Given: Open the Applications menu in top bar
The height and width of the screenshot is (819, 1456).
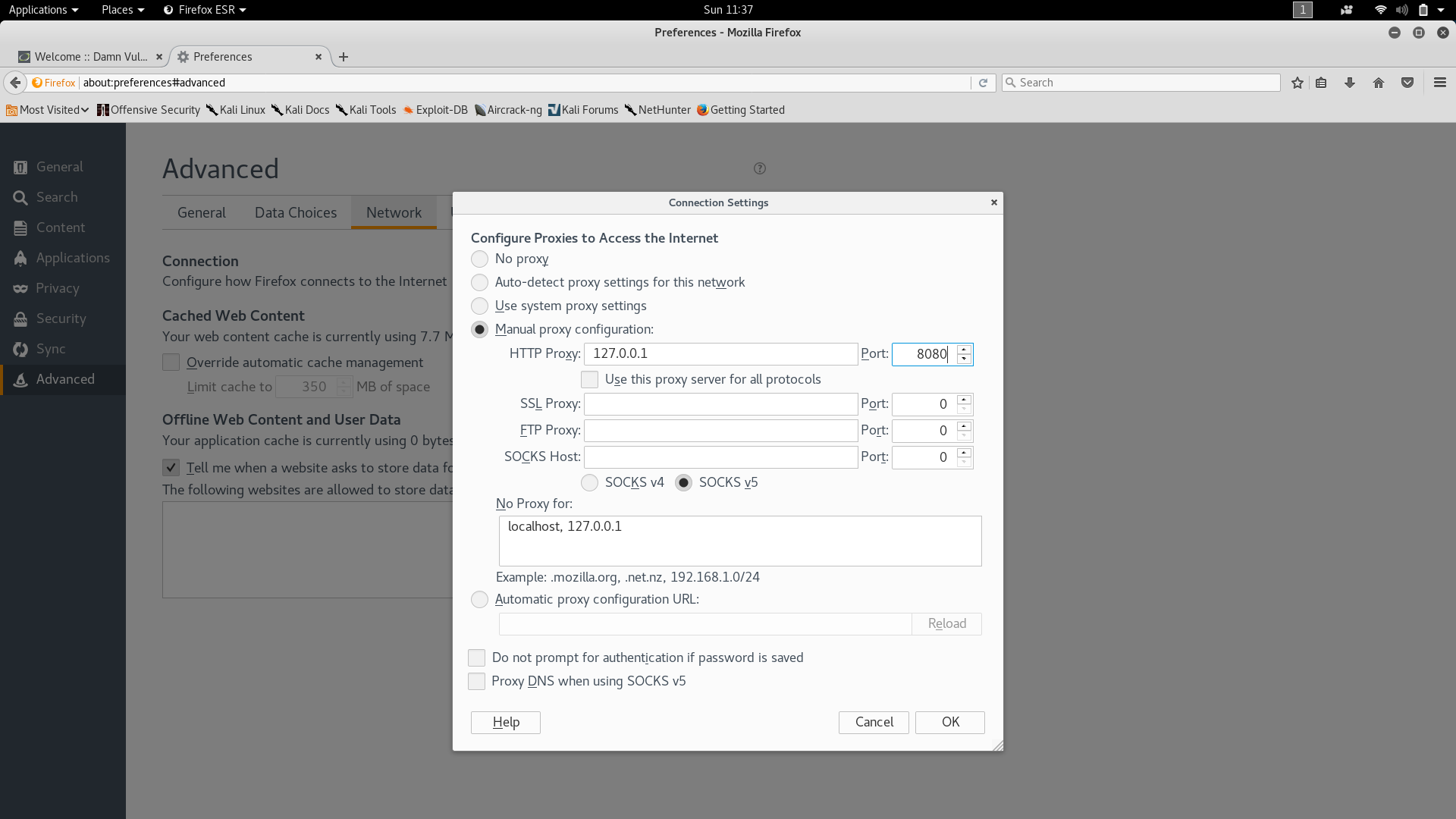Looking at the screenshot, I should point(42,10).
